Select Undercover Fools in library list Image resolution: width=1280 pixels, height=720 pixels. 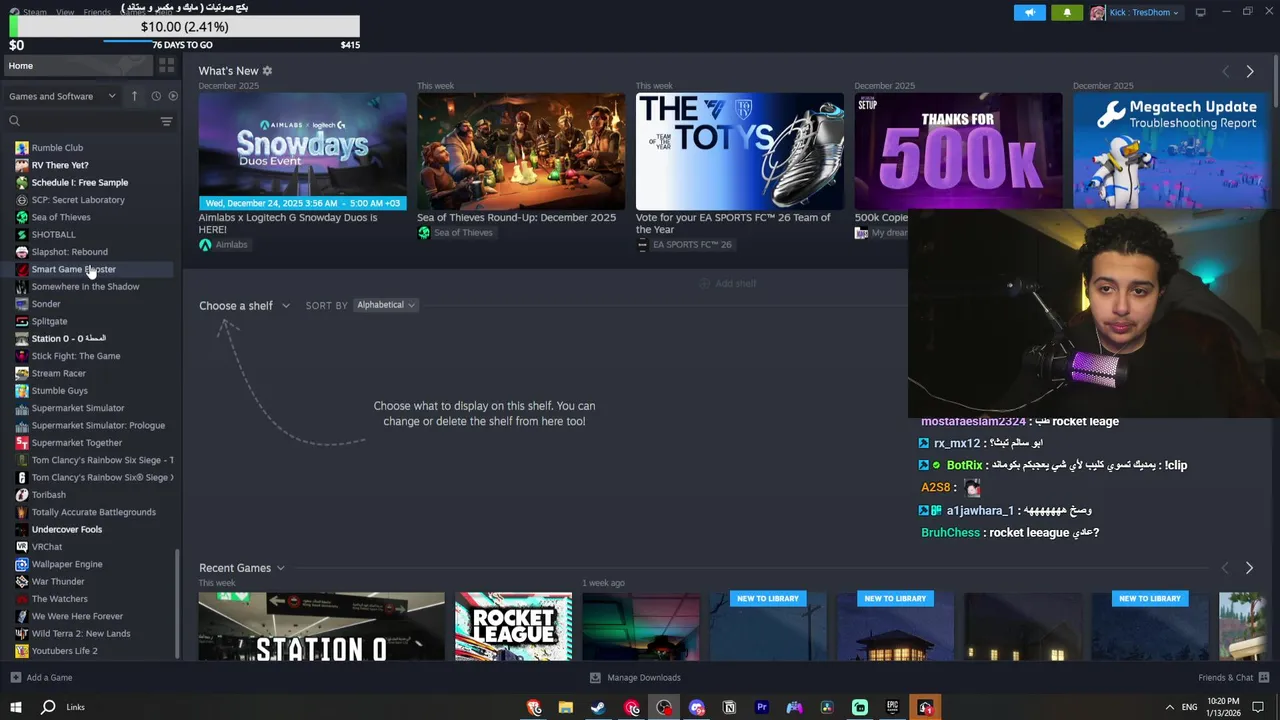(x=67, y=529)
